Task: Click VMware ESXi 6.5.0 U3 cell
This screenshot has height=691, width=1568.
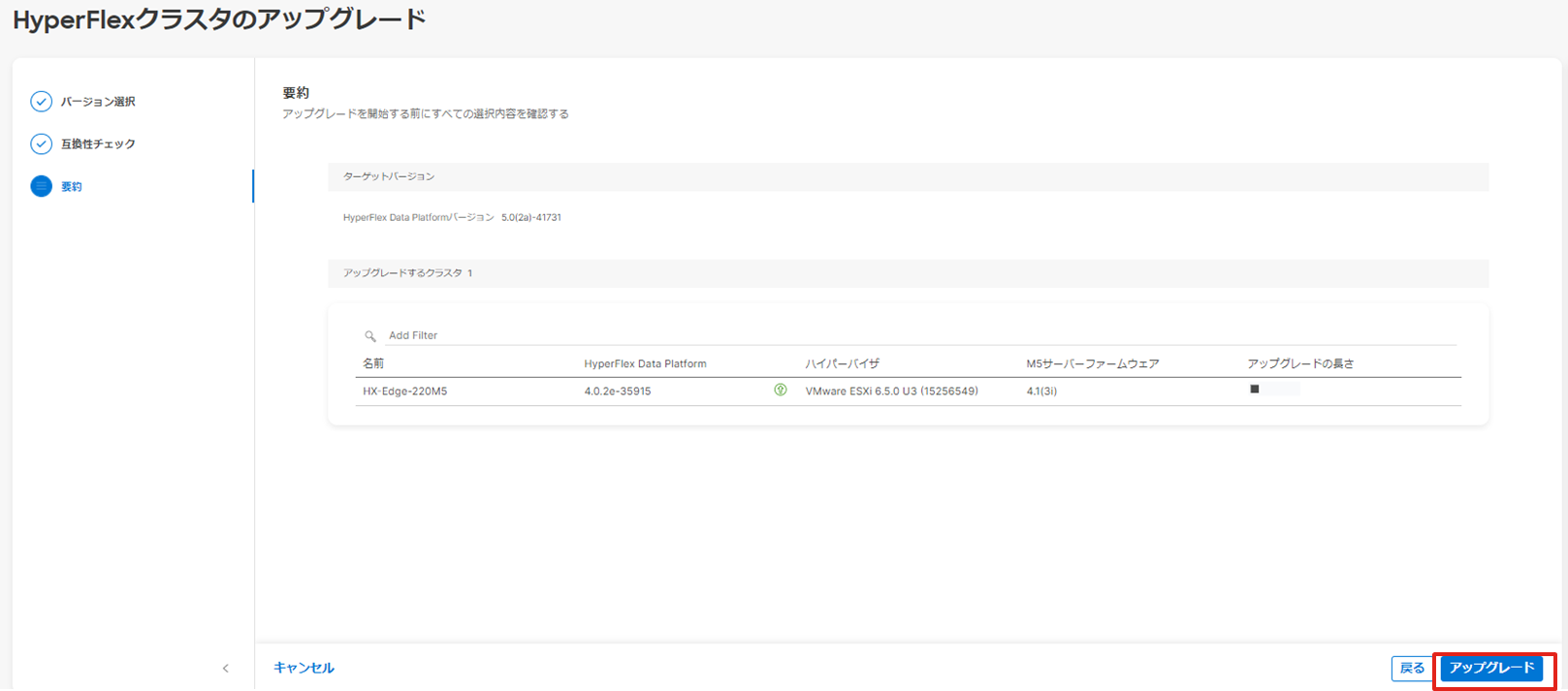Action: pyautogui.click(x=891, y=392)
